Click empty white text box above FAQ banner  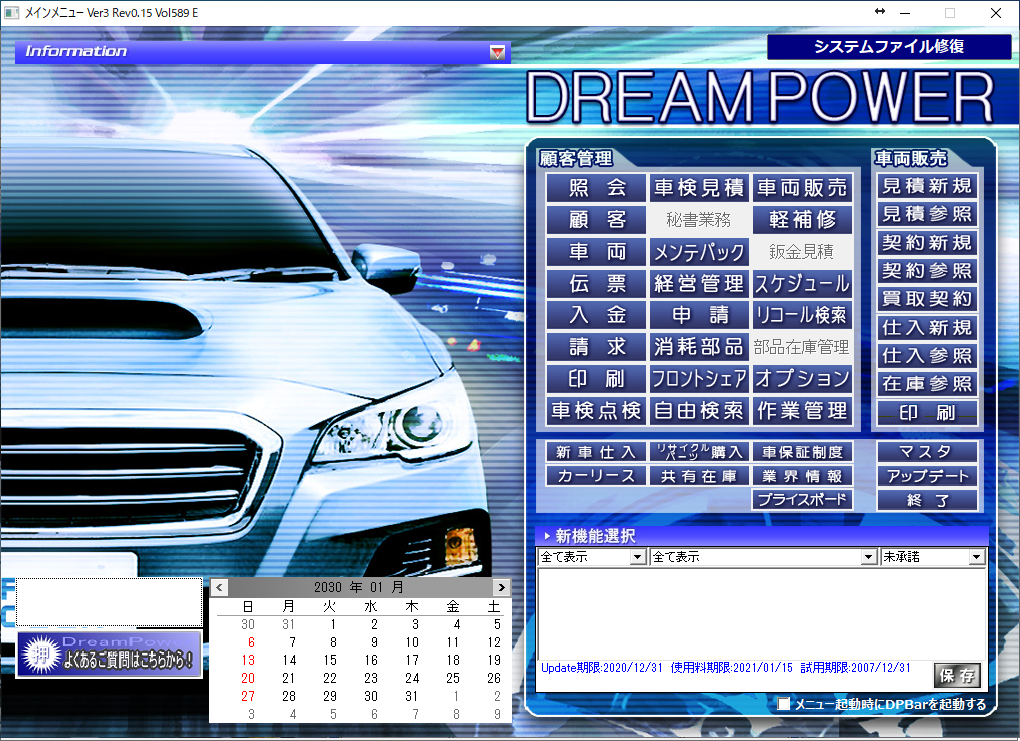pyautogui.click(x=109, y=602)
